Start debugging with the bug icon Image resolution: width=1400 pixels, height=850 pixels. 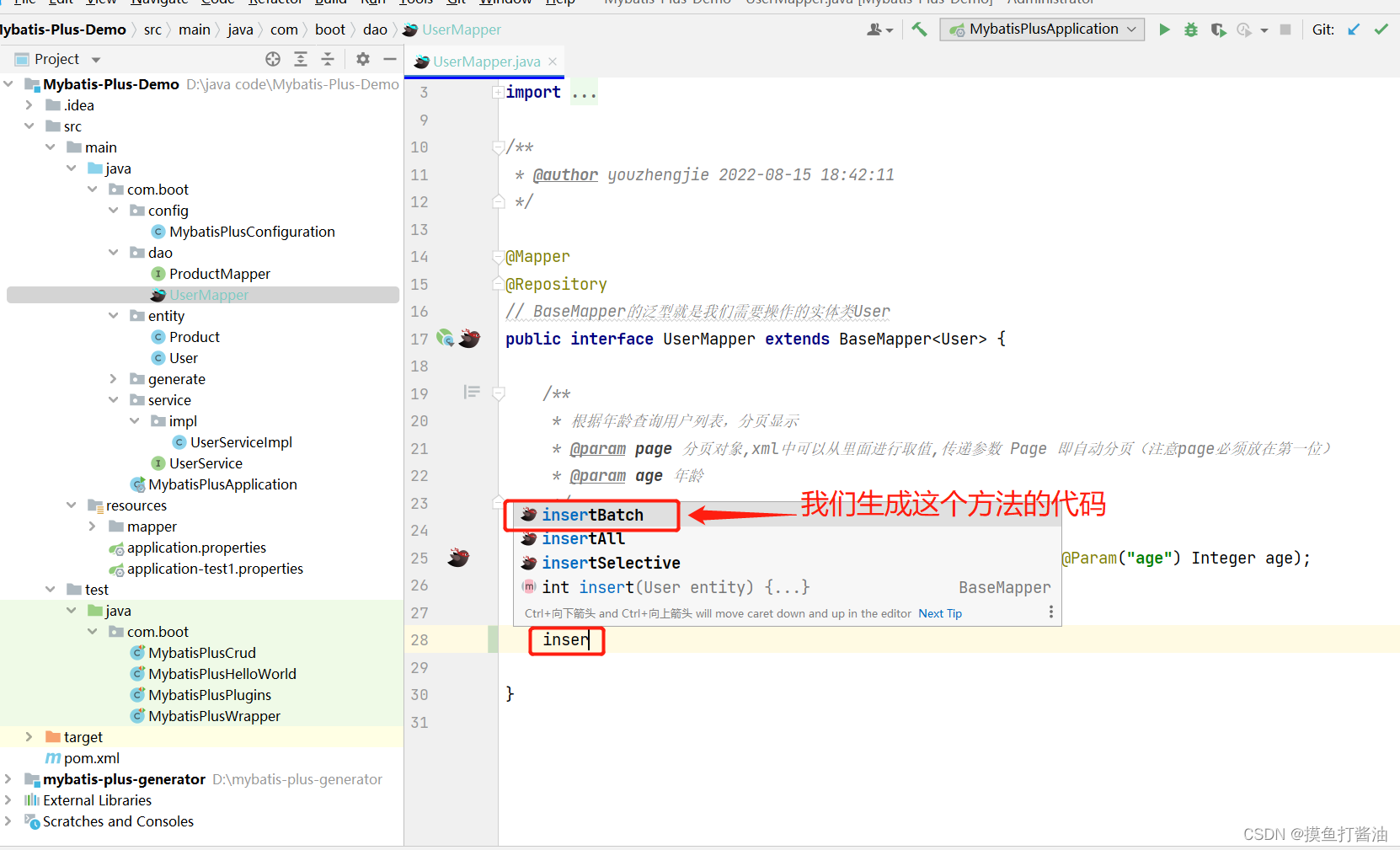1191,29
